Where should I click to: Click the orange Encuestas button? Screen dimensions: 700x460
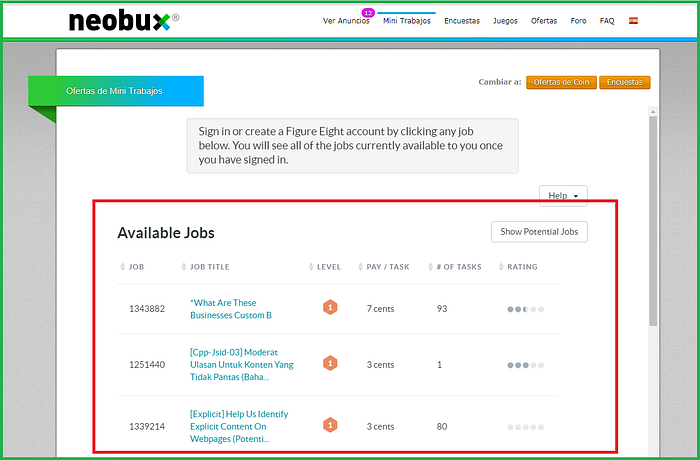625,82
